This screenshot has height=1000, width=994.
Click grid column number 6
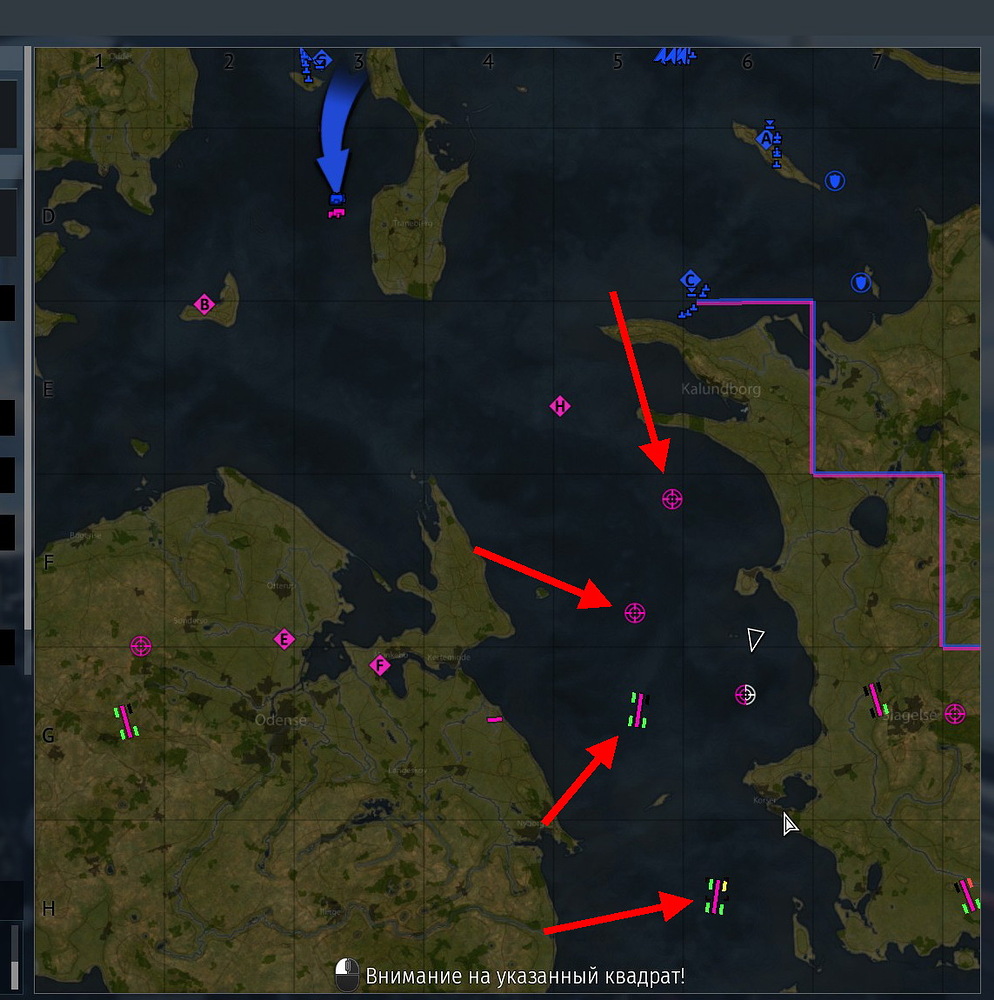(747, 62)
